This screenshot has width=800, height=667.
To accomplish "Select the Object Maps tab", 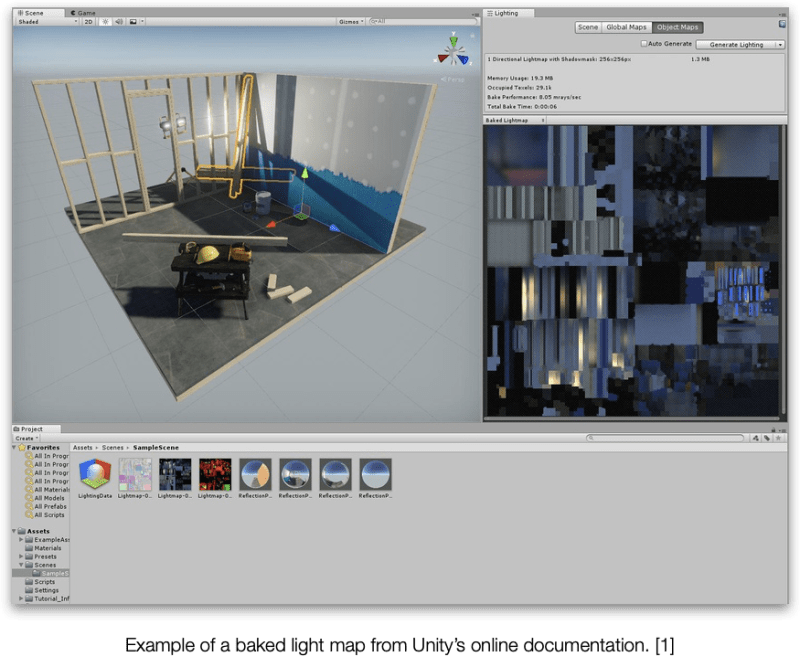I will click(677, 27).
